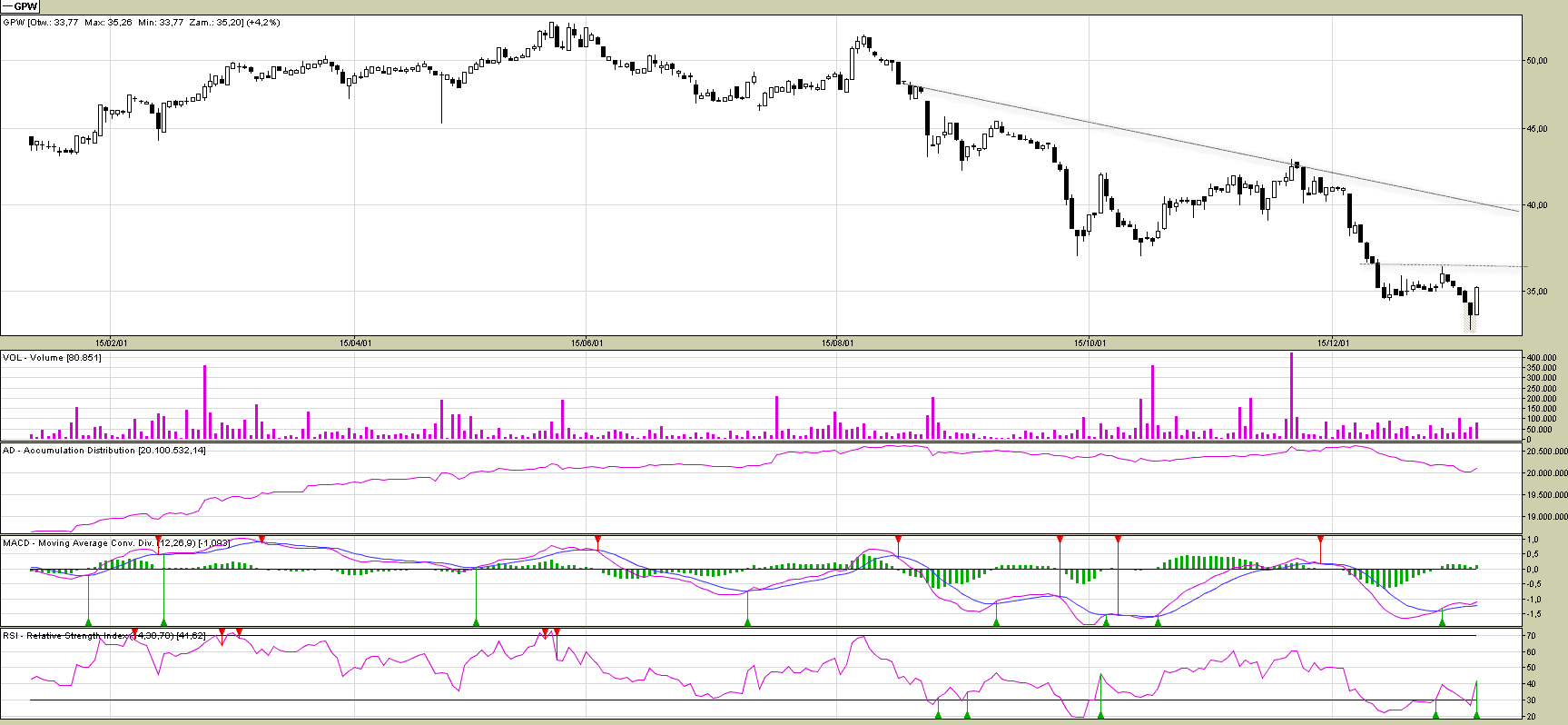Viewport: 1568px width, 725px height.
Task: Click the AD - Accumulation Distribution panel title
Action: (104, 451)
